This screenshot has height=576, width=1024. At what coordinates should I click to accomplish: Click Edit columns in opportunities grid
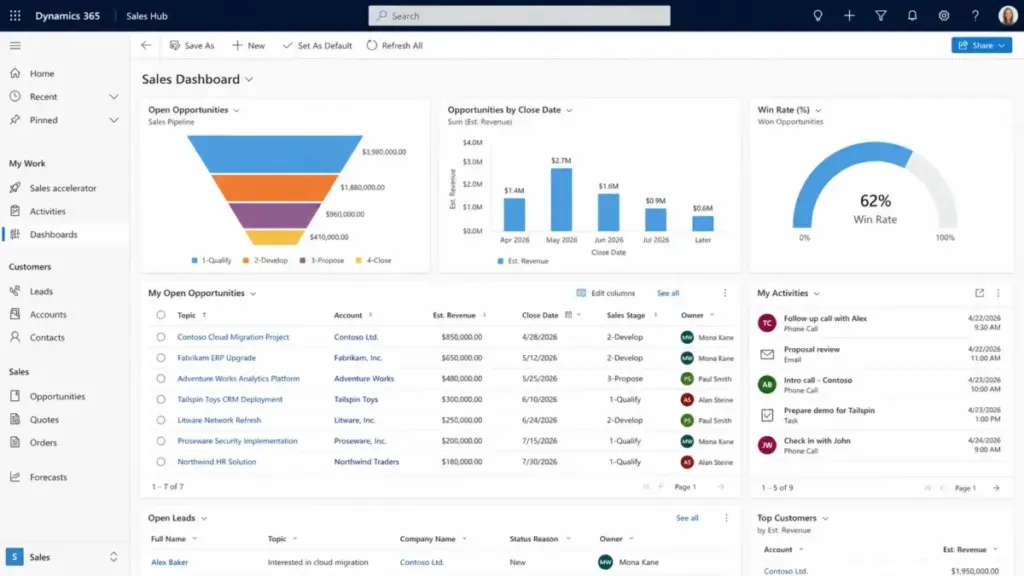605,293
